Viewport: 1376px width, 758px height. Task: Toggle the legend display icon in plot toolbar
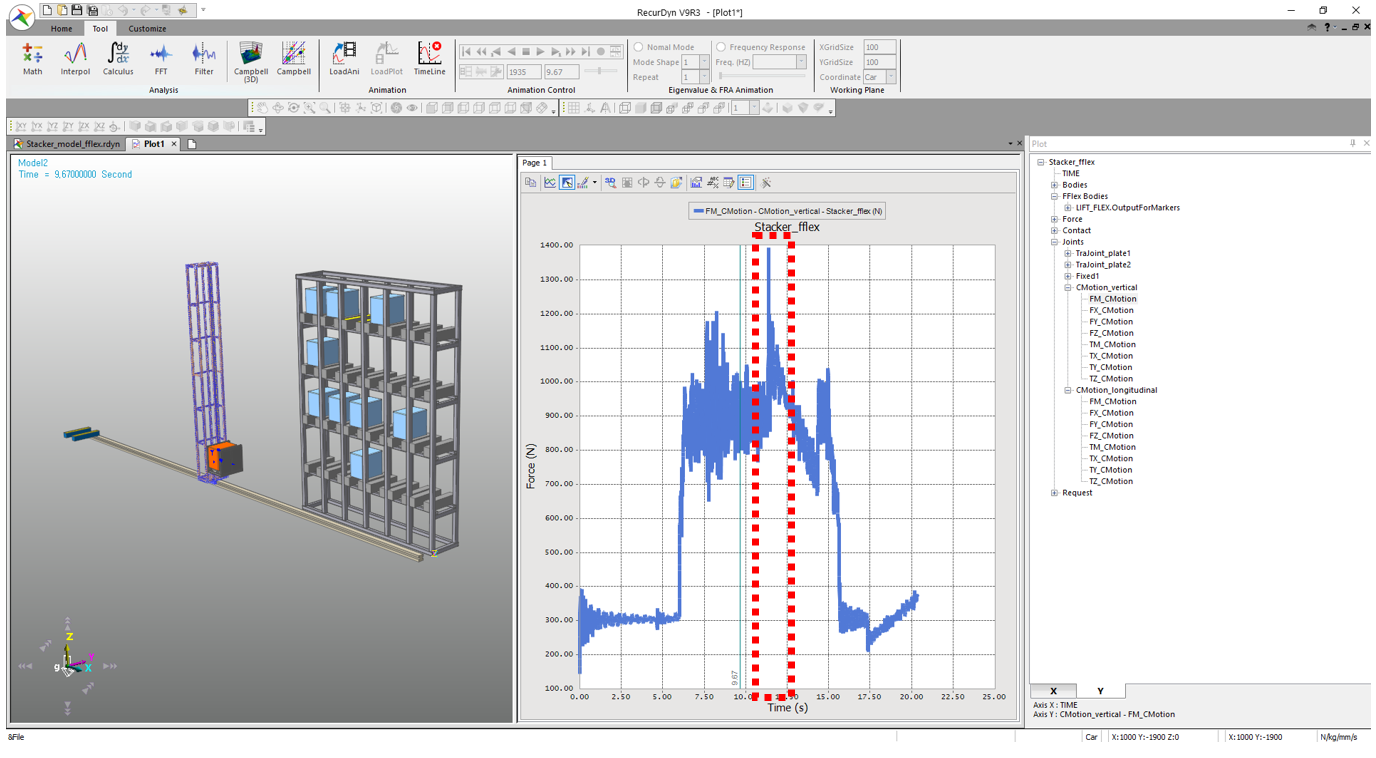pos(746,183)
